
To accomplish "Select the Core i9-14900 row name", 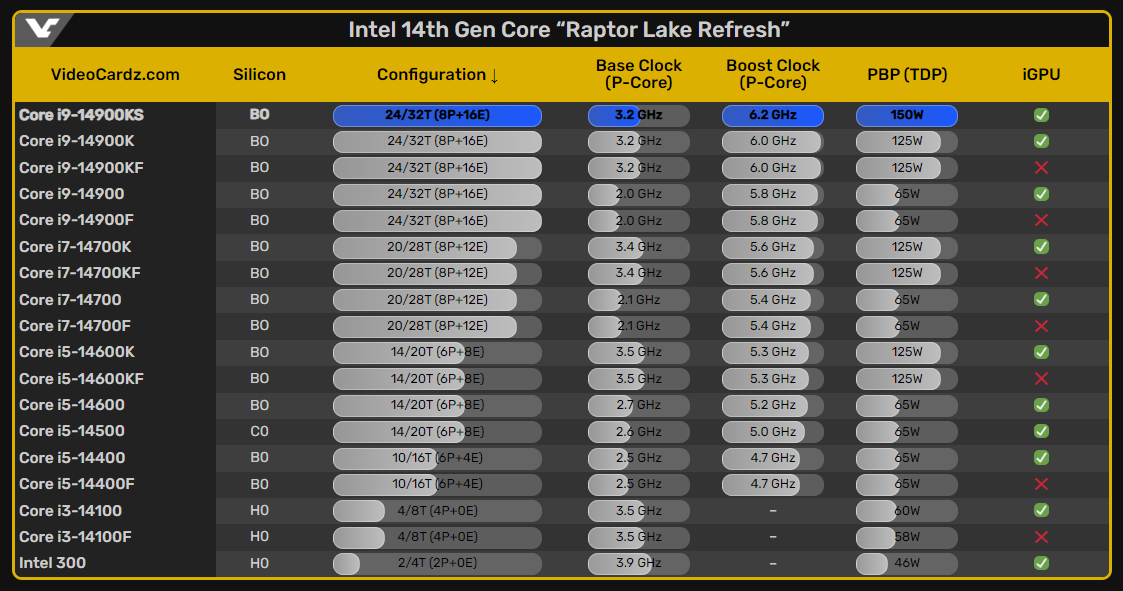I will coord(72,194).
